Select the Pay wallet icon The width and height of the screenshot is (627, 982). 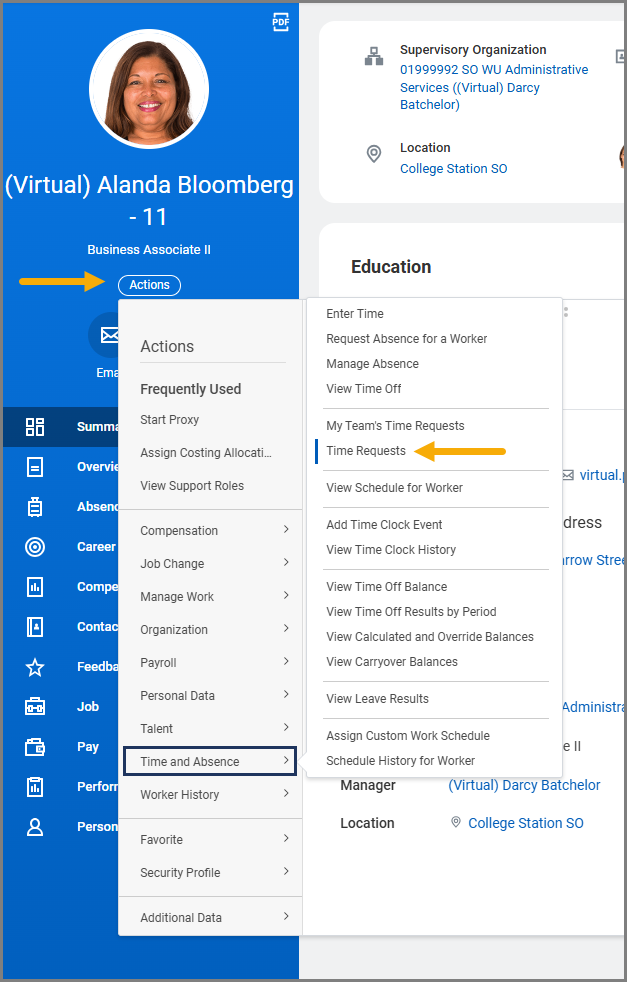coord(35,747)
